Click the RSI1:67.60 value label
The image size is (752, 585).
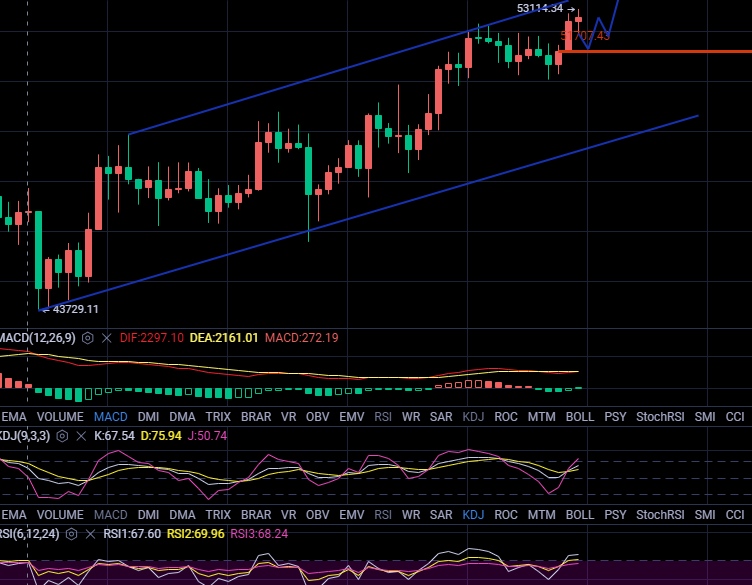[132, 534]
